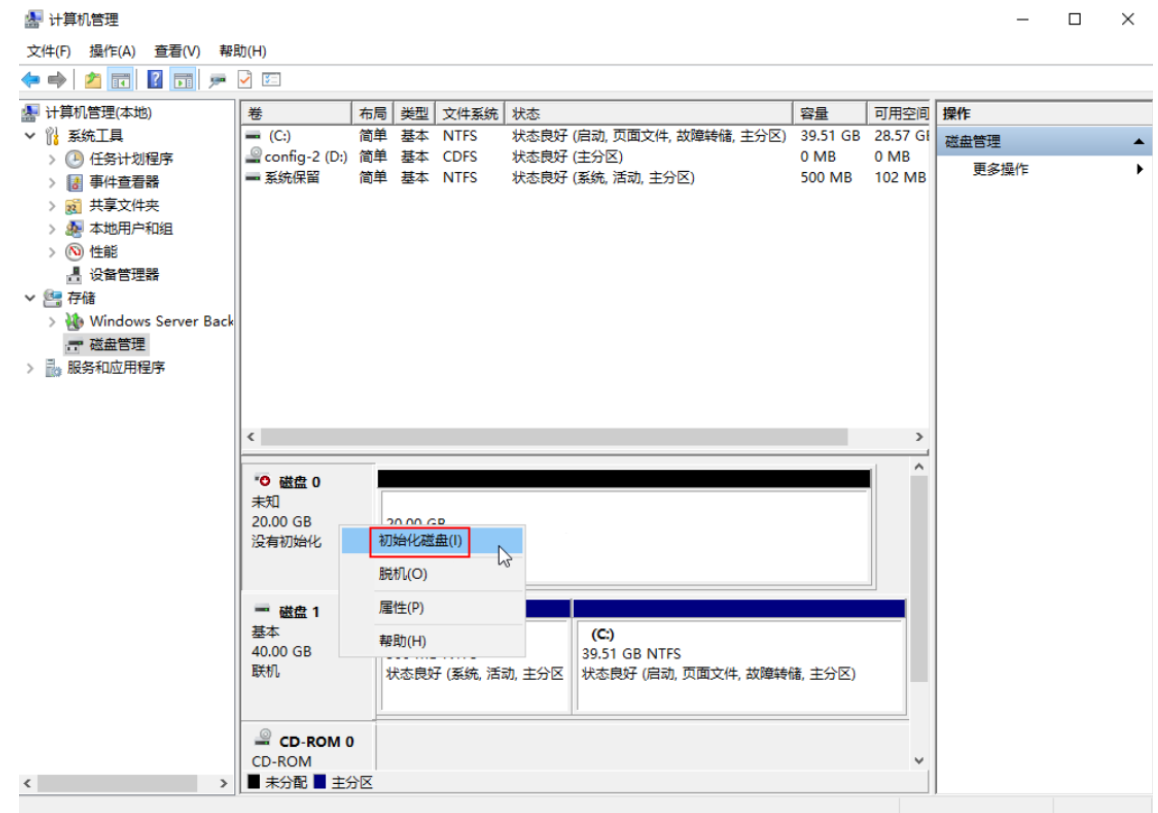Image resolution: width=1158 pixels, height=813 pixels.
Task: Click the 卷 column header
Action: (297, 113)
